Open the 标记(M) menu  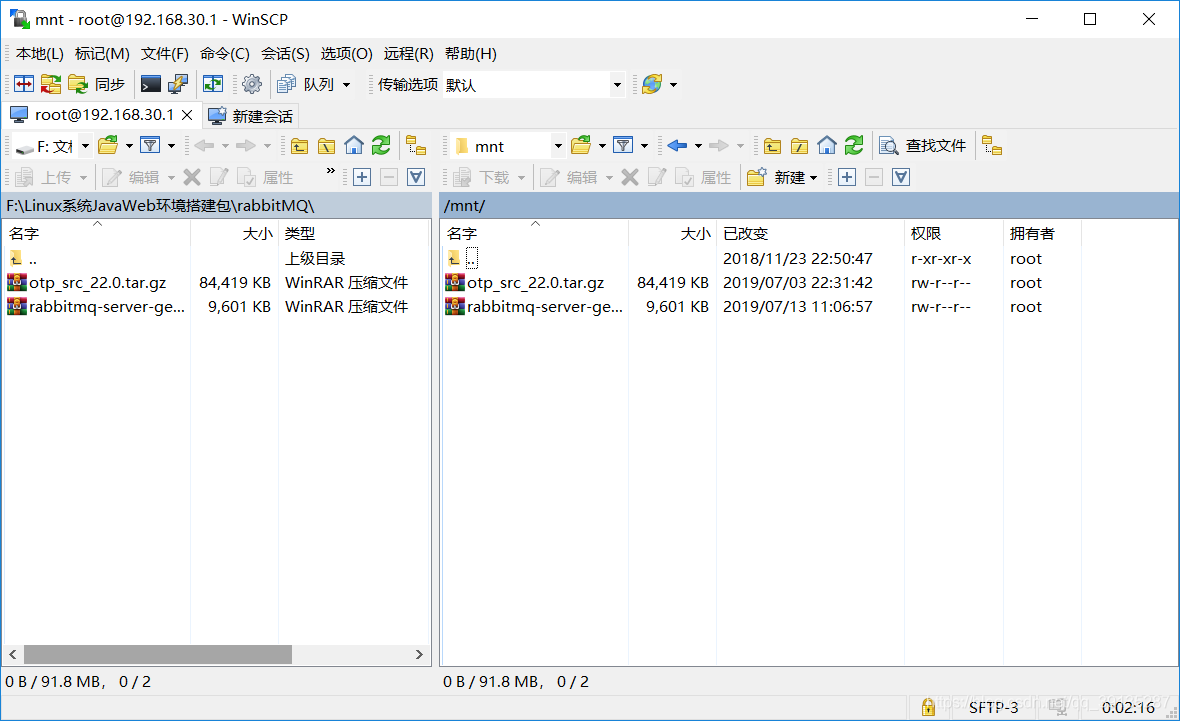pyautogui.click(x=102, y=53)
